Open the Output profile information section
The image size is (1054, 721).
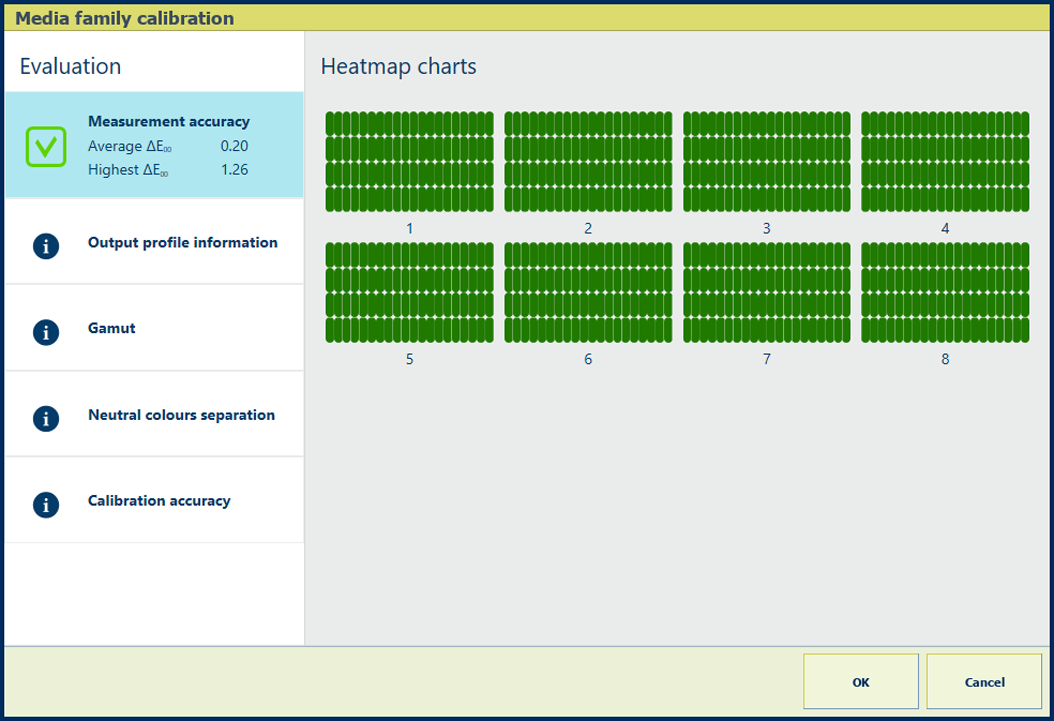(x=182, y=243)
